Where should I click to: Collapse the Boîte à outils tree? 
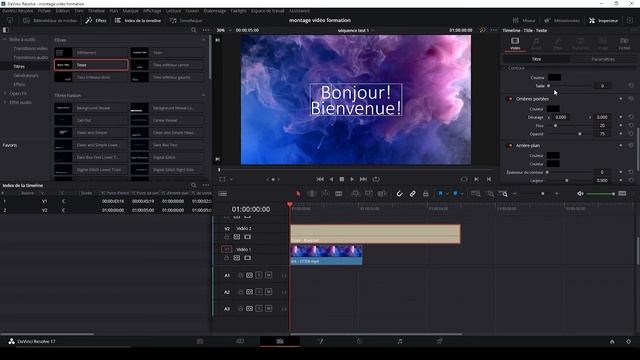pos(5,40)
